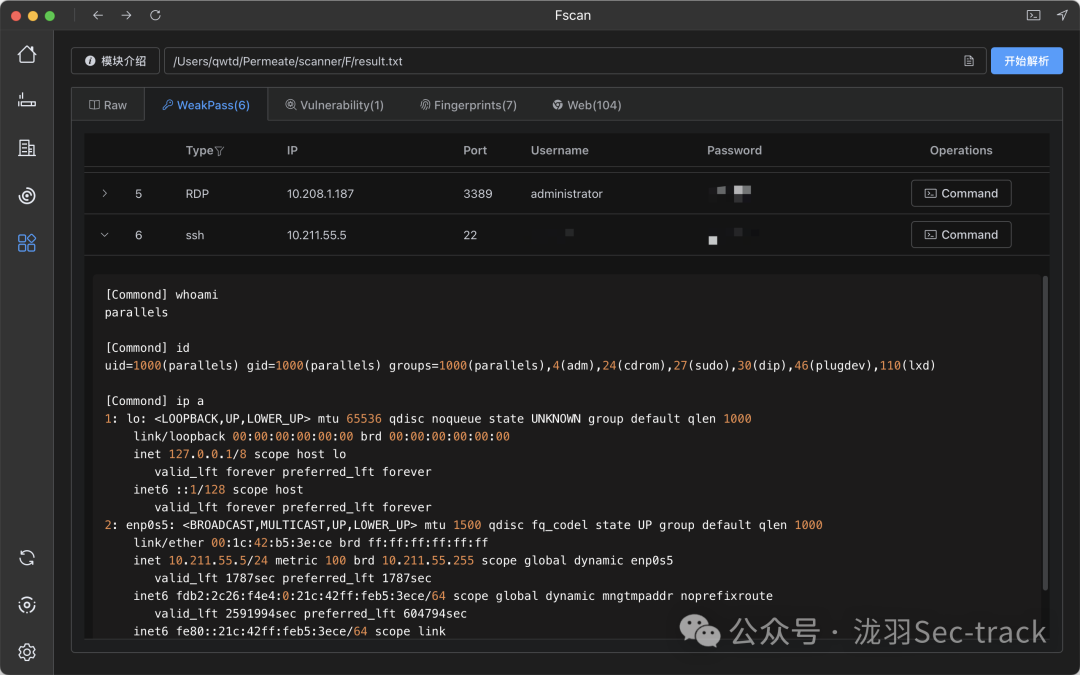The image size is (1080, 675).
Task: Click the Password column header
Action: coord(734,150)
